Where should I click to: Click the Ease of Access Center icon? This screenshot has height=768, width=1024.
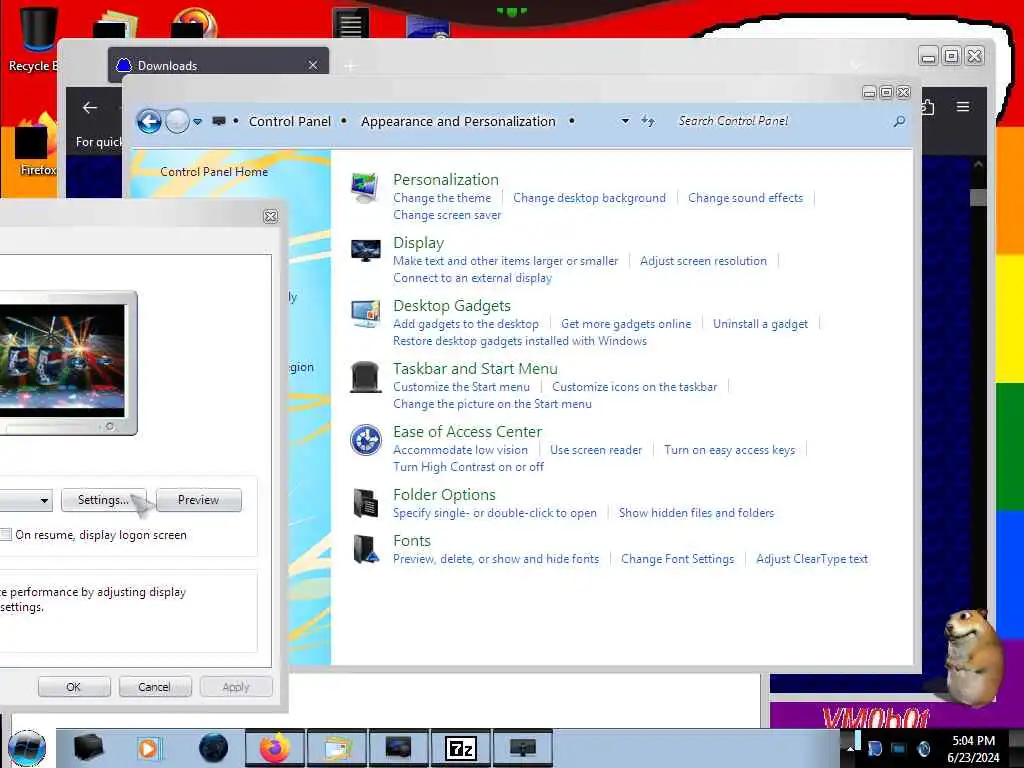[365, 440]
